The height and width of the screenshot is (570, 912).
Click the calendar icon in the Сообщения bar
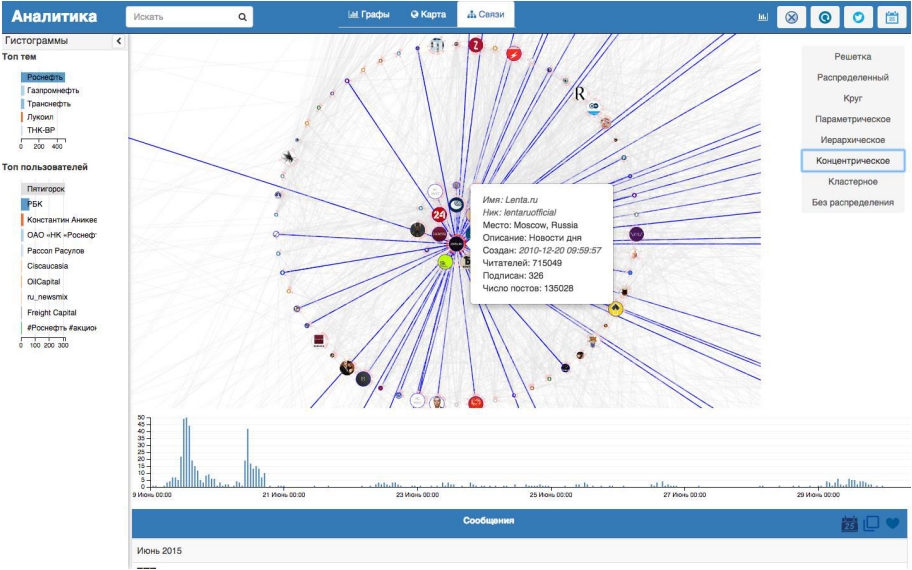click(850, 523)
